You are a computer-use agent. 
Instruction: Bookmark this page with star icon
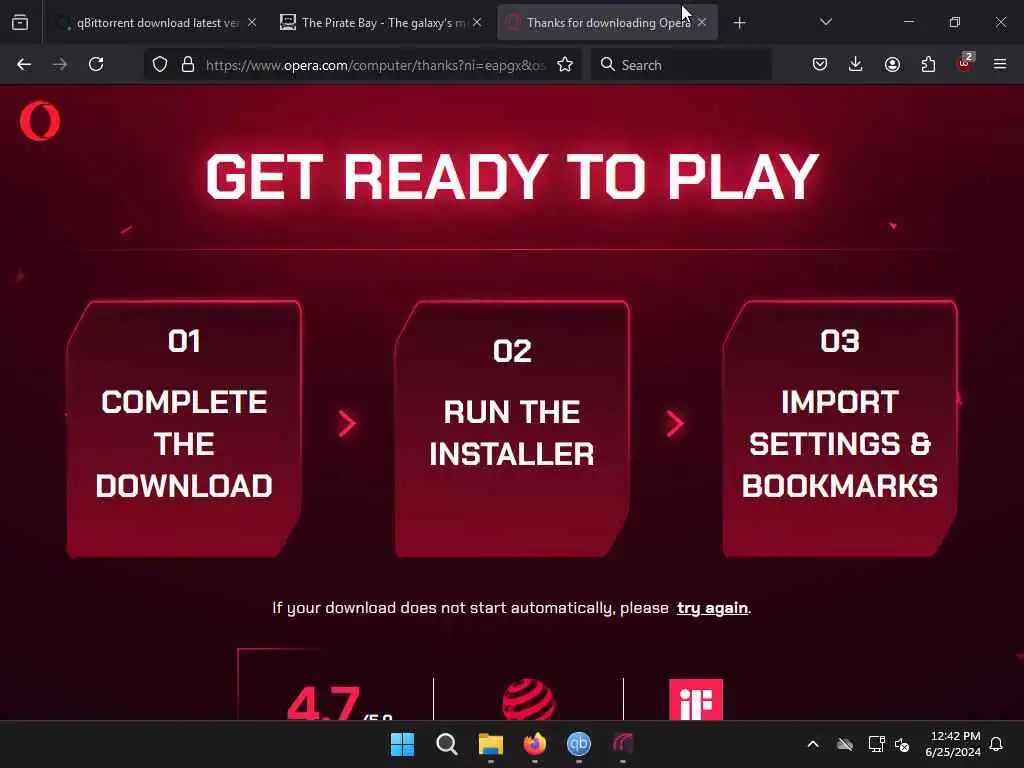pos(565,65)
